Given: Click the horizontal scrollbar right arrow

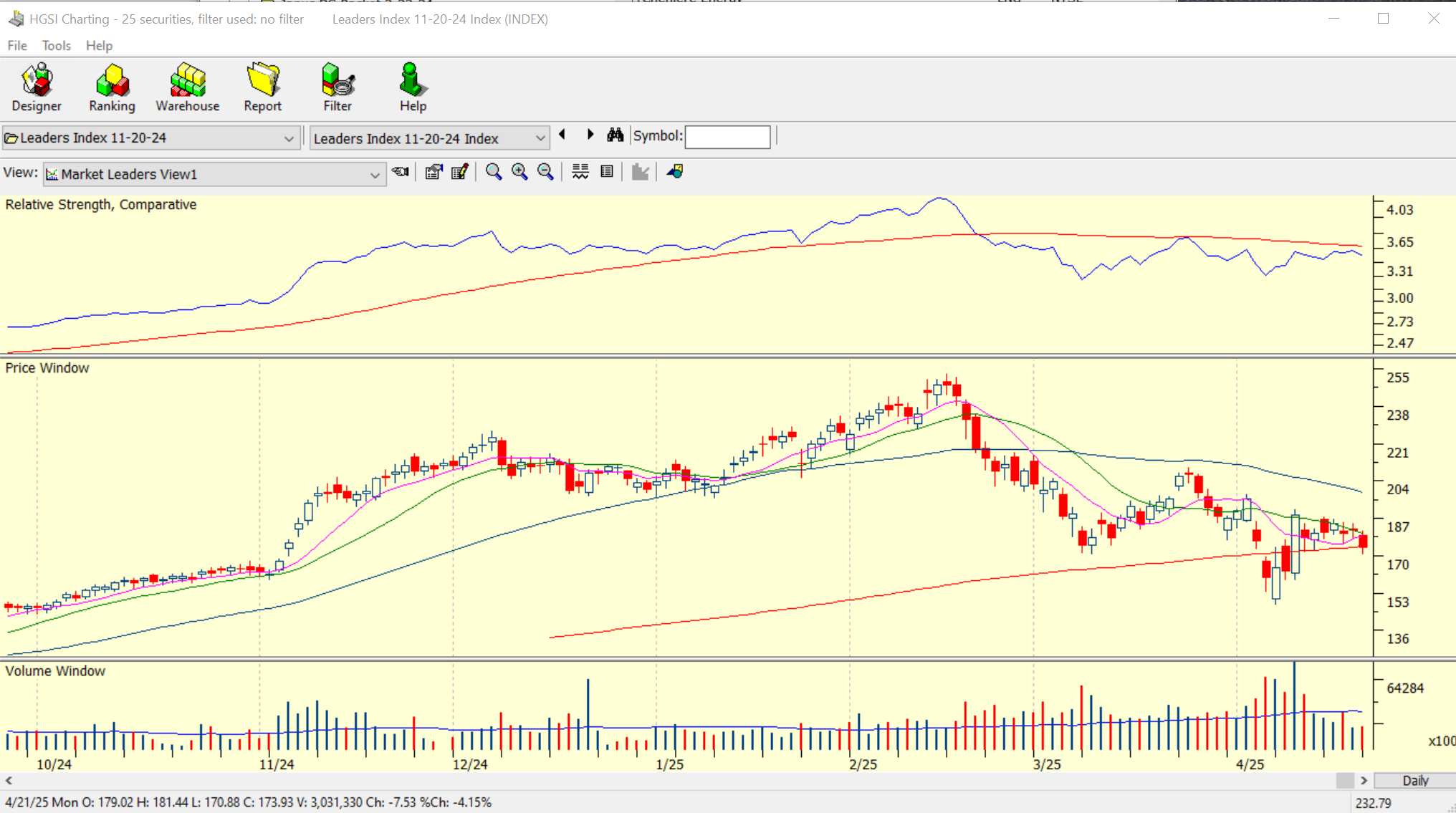Looking at the screenshot, I should 1364,781.
